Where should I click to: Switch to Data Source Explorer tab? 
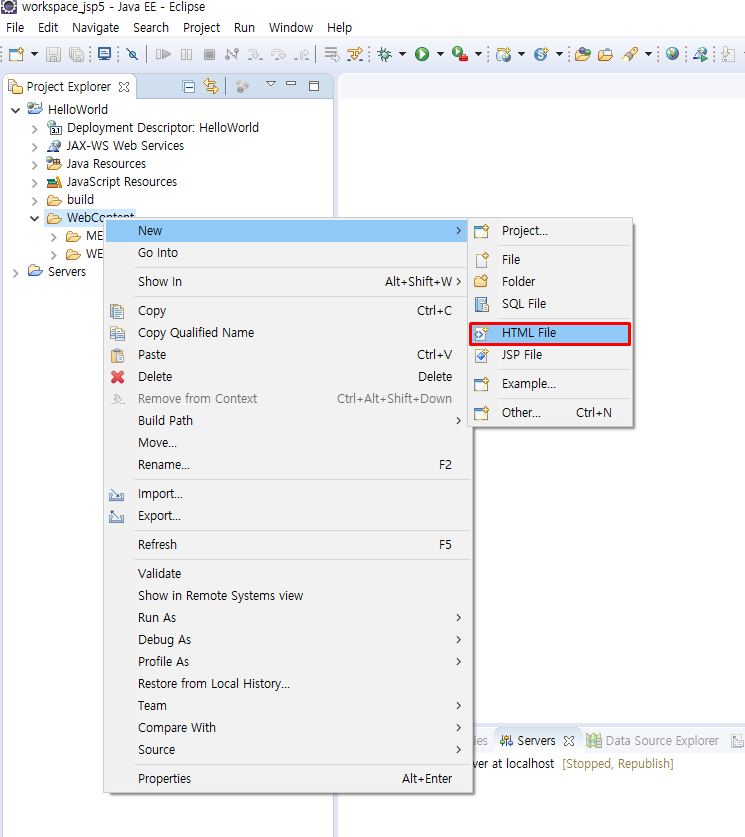pyautogui.click(x=652, y=741)
